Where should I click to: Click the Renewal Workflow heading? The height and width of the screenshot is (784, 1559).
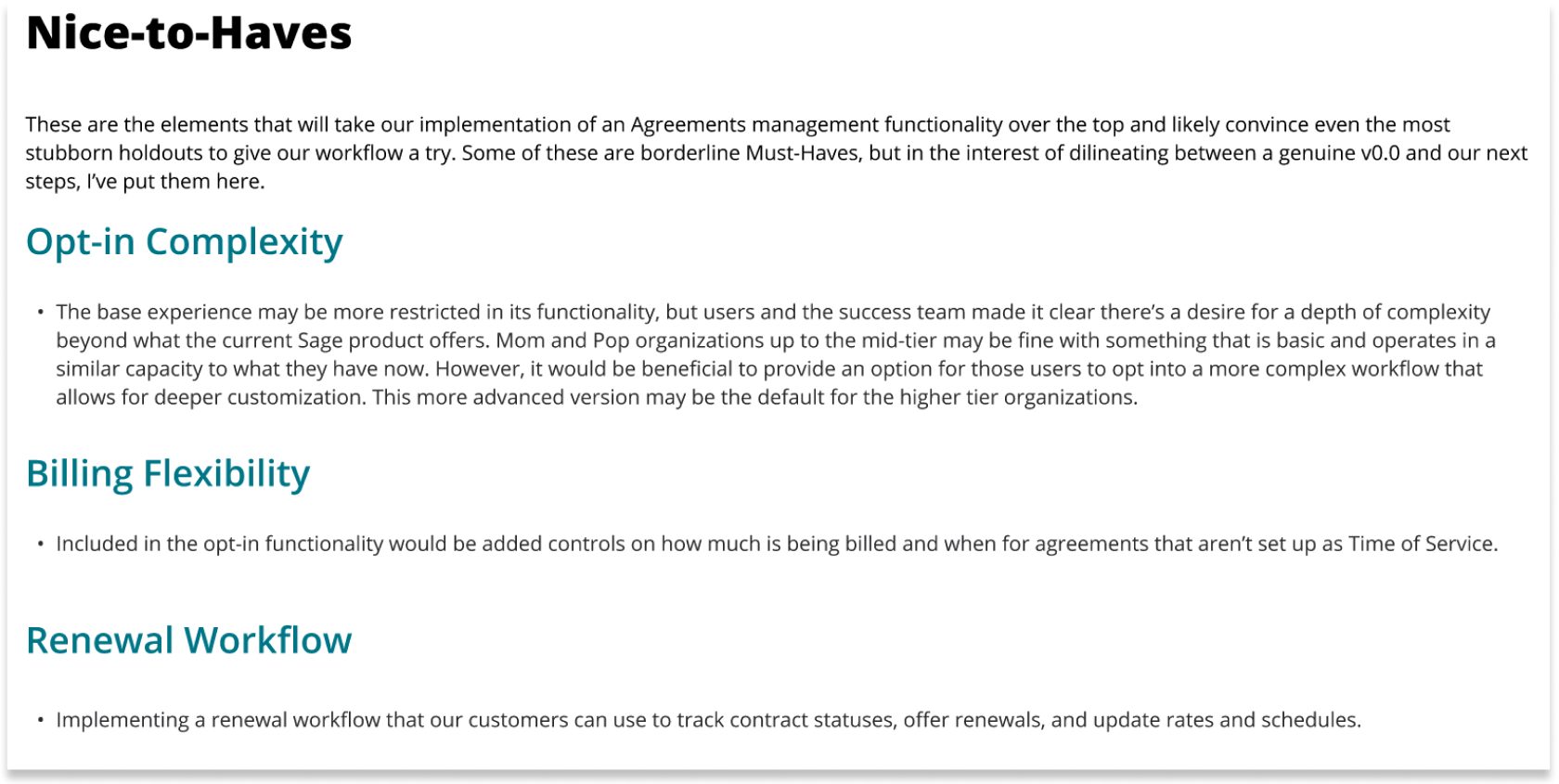click(x=189, y=640)
